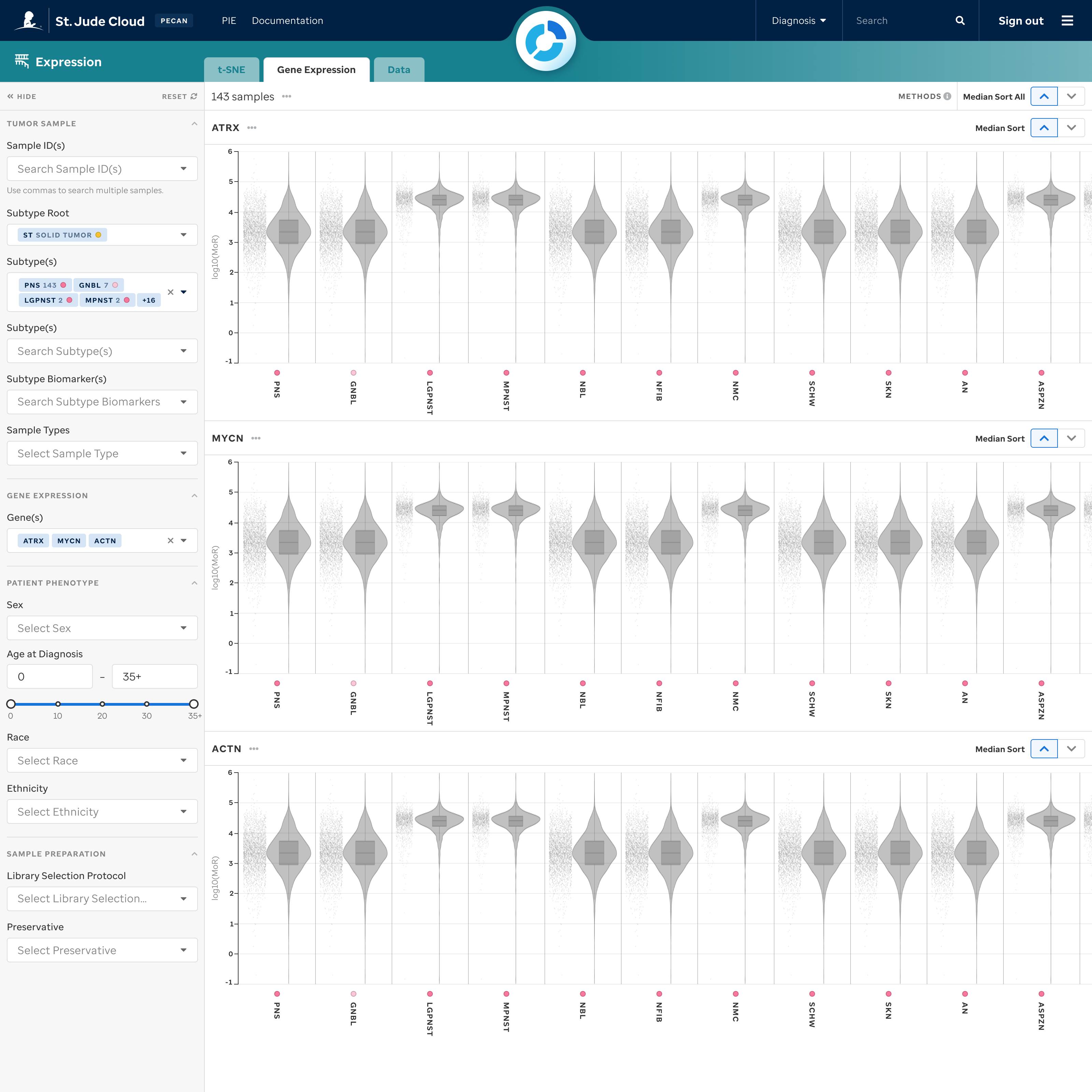Collapse the Tumor Sample section
The image size is (1092, 1092).
[194, 124]
